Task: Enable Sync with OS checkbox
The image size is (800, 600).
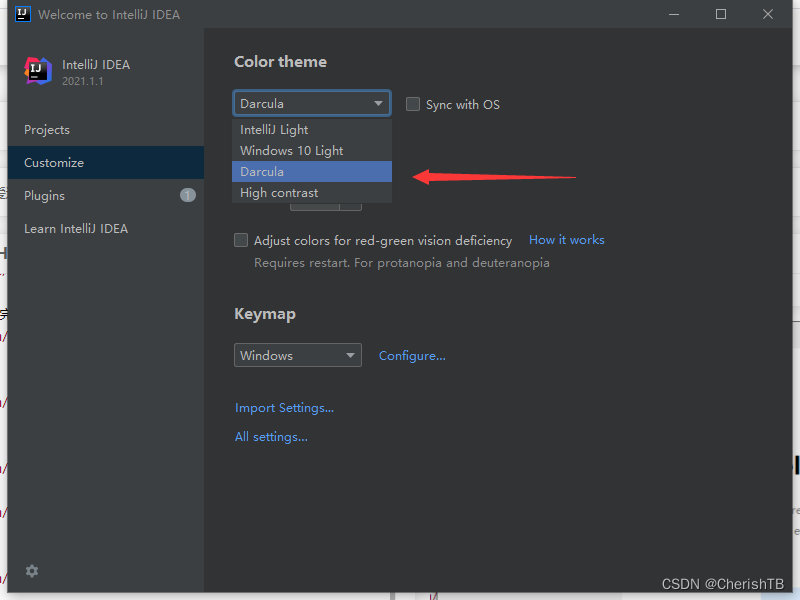Action: (413, 104)
